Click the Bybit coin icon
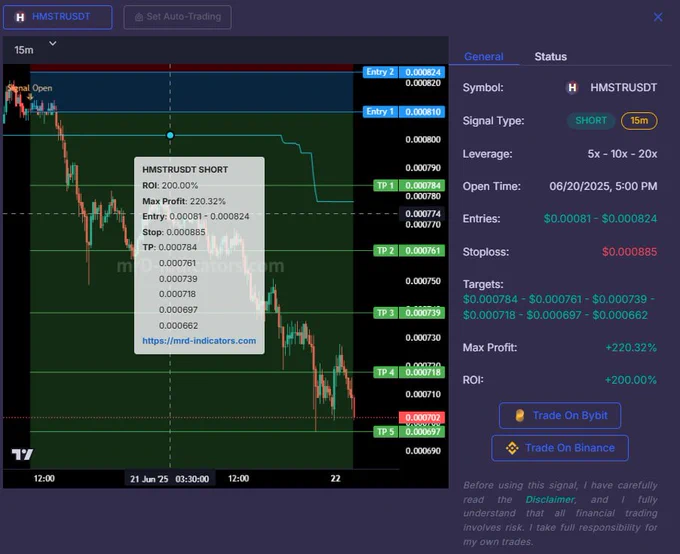680x554 pixels. click(x=519, y=416)
